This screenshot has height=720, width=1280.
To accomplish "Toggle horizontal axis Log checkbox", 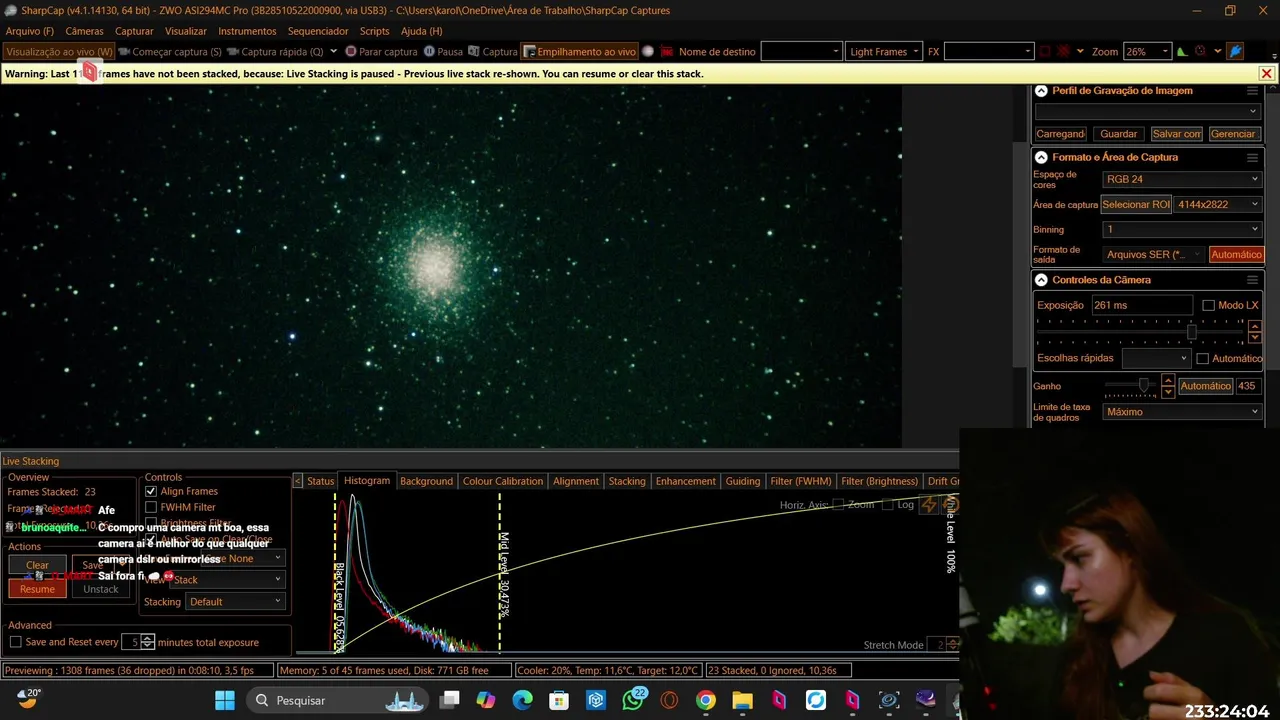I will (888, 505).
